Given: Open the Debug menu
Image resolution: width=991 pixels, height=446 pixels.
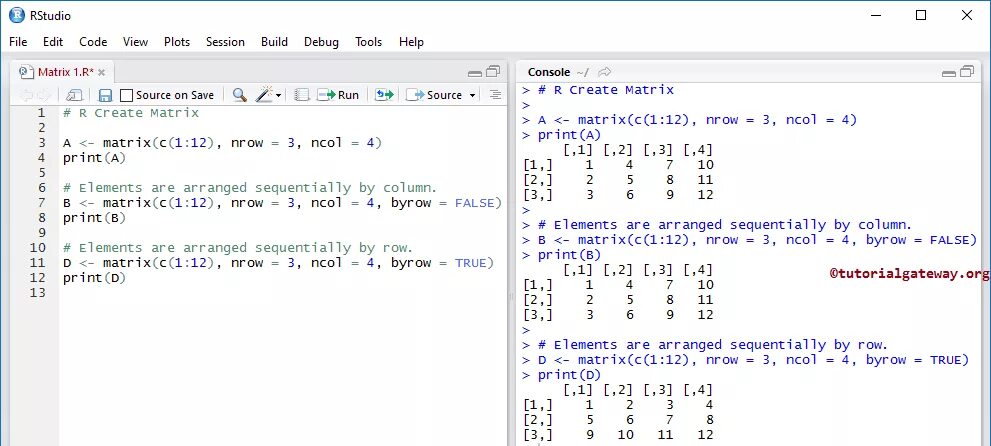Looking at the screenshot, I should [321, 42].
